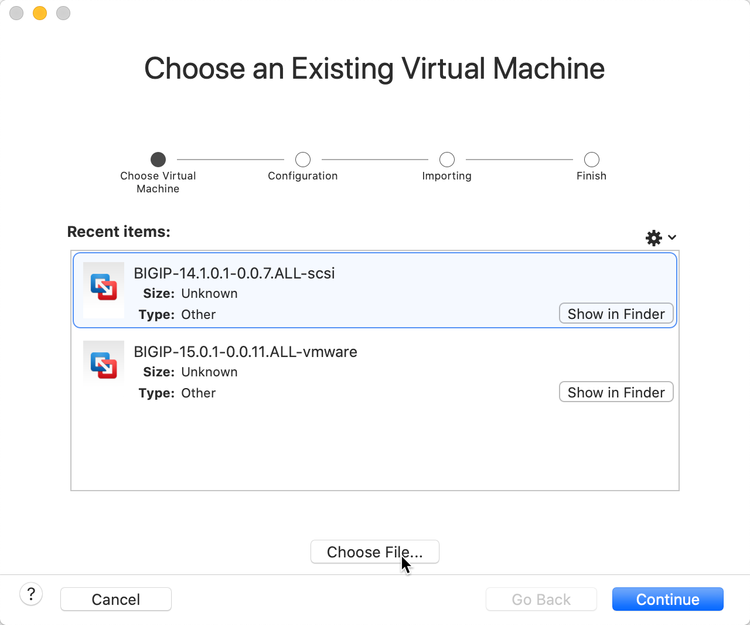
Task: Show BIGIP-14.1.0.1 in Finder
Action: click(616, 314)
